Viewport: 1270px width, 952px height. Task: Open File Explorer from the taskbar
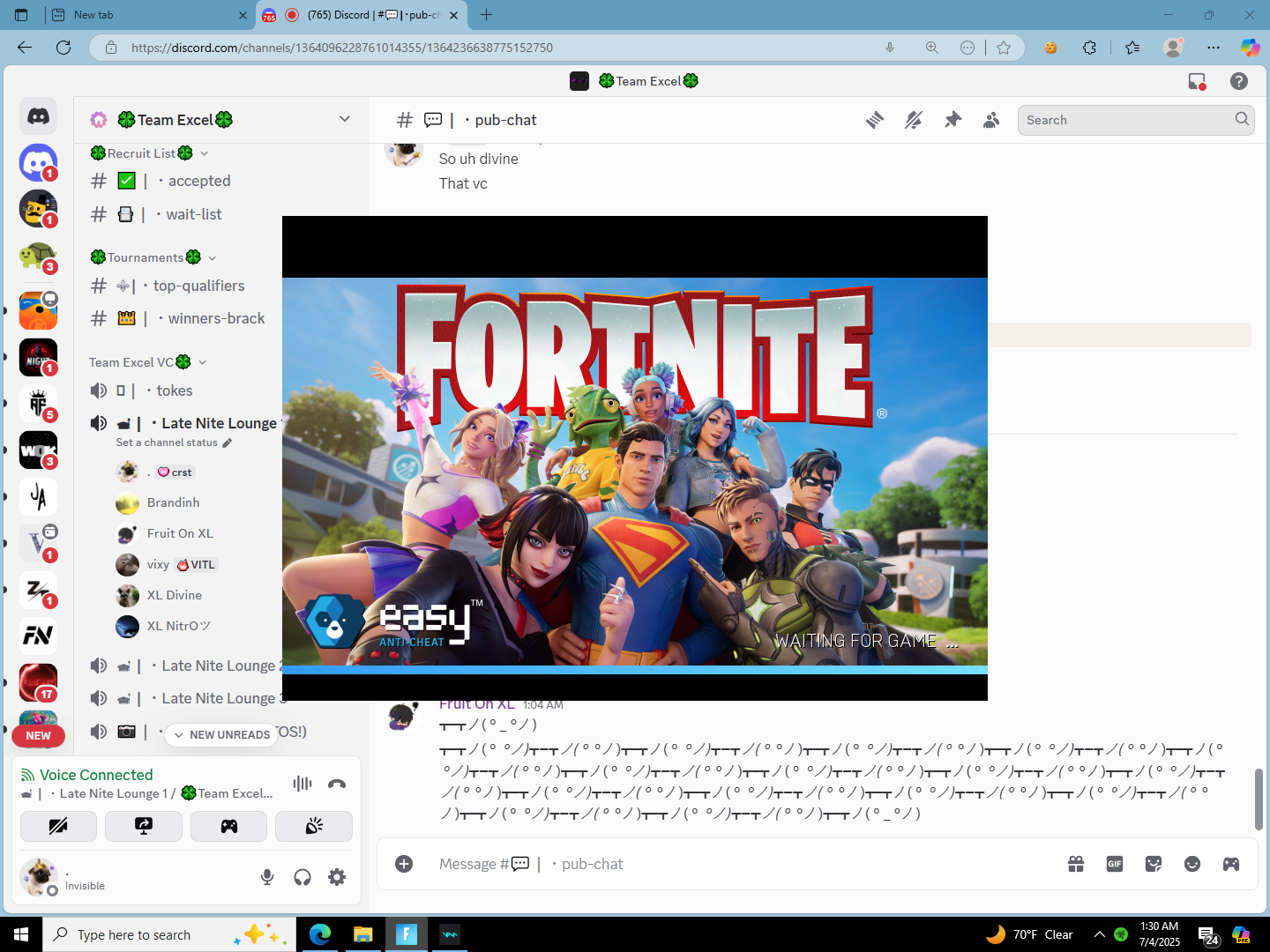point(363,934)
